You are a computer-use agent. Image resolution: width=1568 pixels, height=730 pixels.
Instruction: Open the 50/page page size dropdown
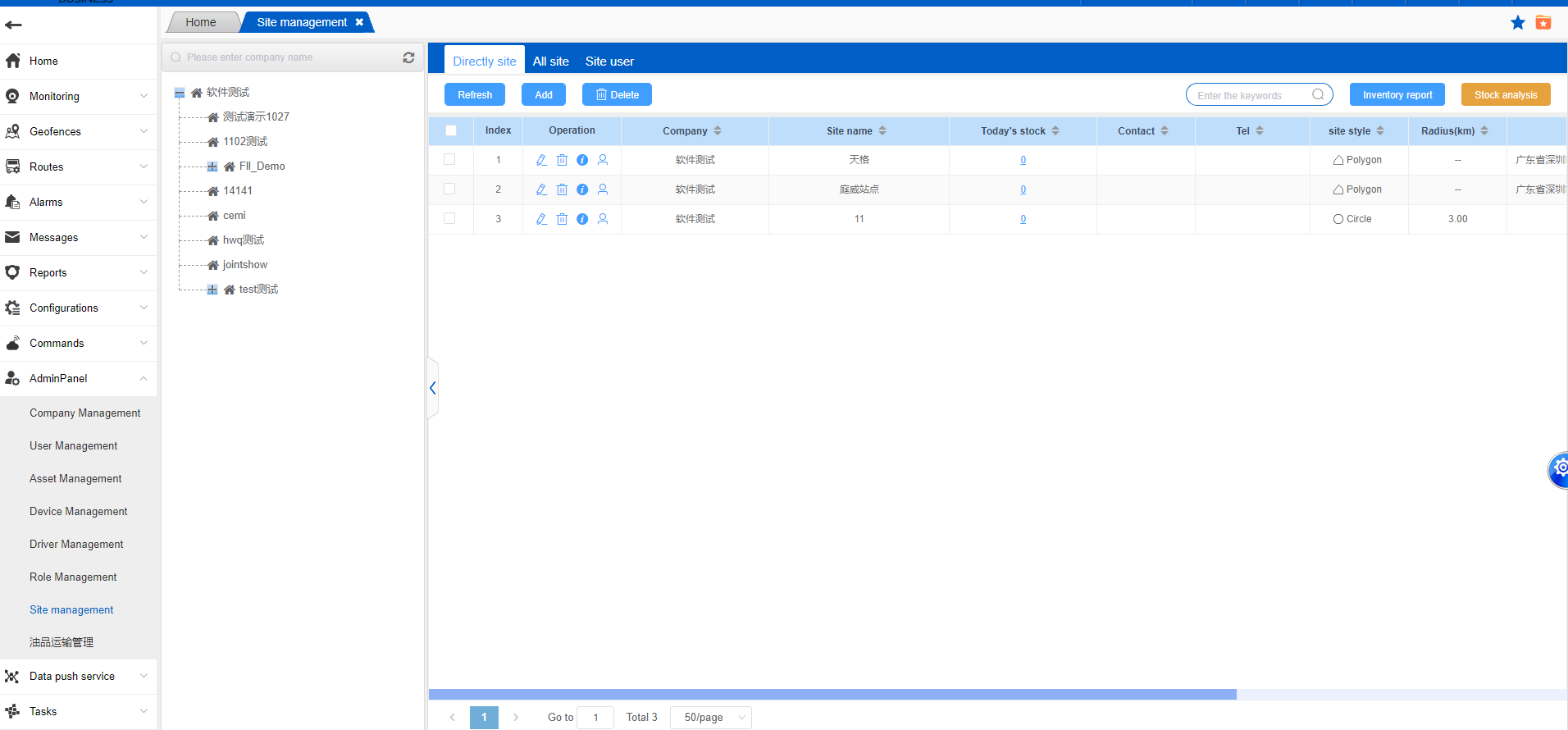(710, 718)
